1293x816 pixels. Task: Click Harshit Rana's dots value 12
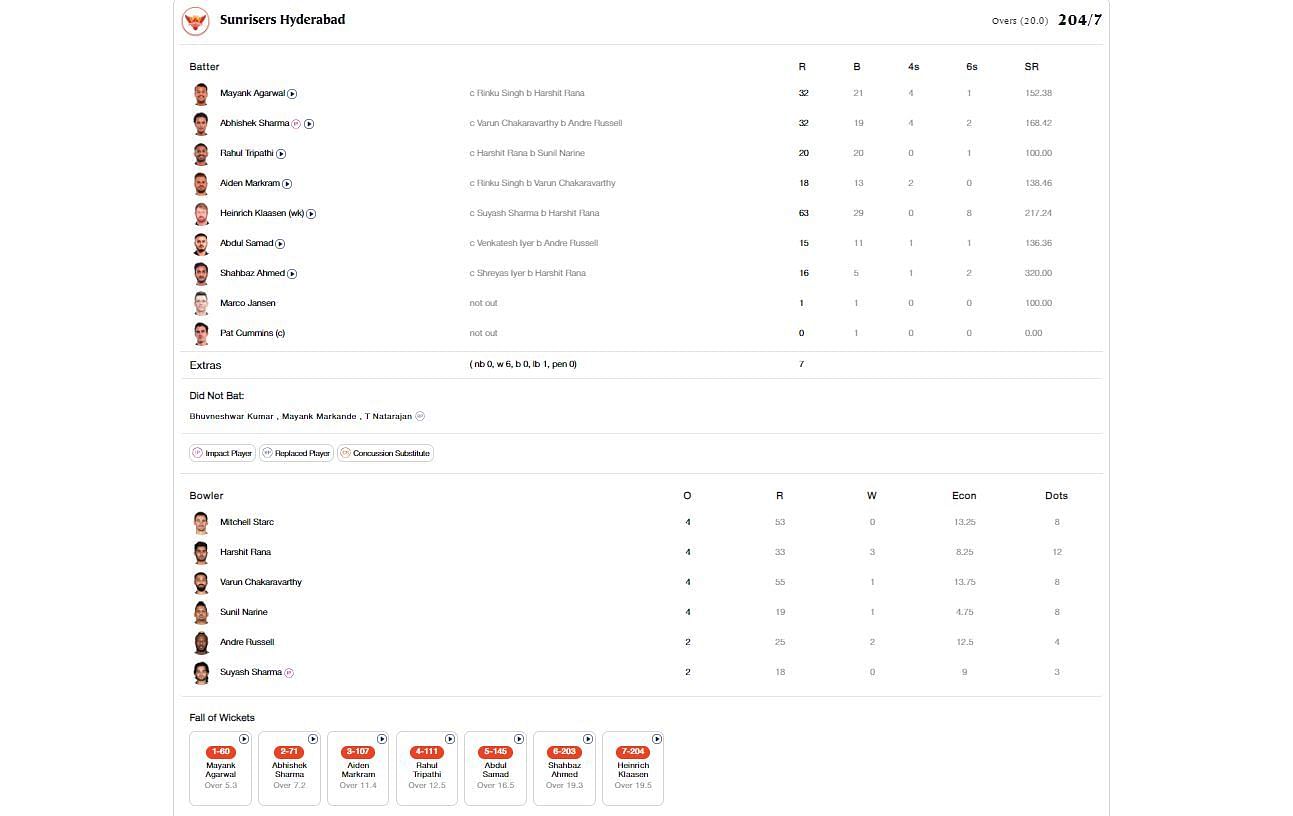(x=1057, y=552)
